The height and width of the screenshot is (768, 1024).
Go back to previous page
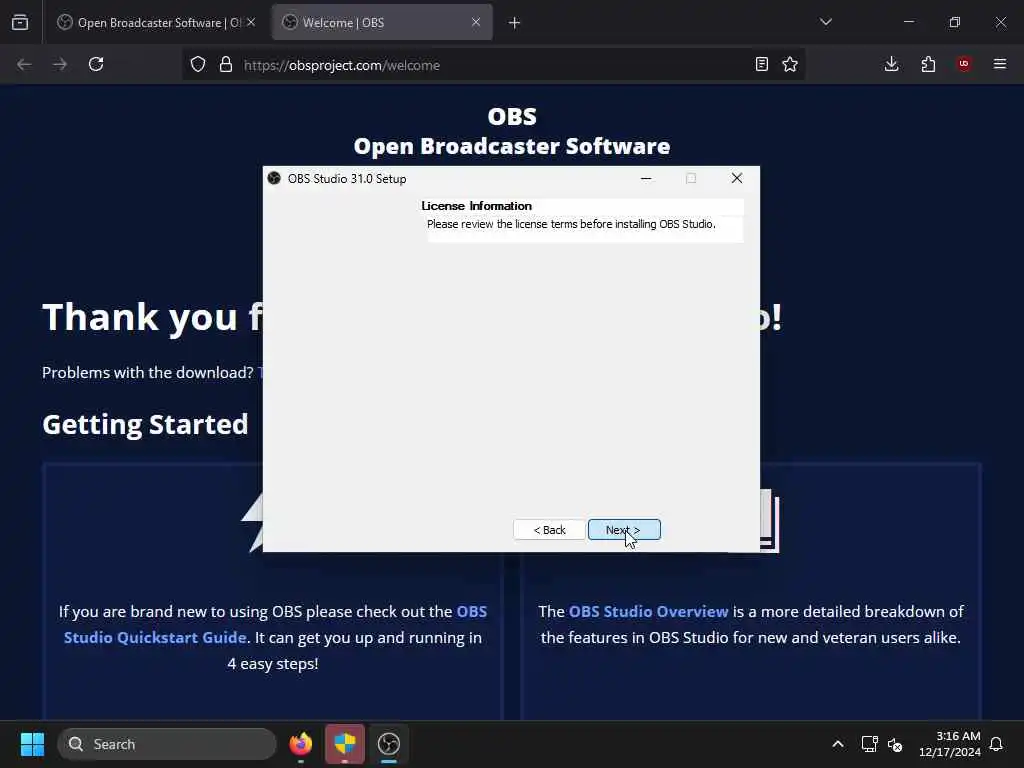tap(24, 65)
